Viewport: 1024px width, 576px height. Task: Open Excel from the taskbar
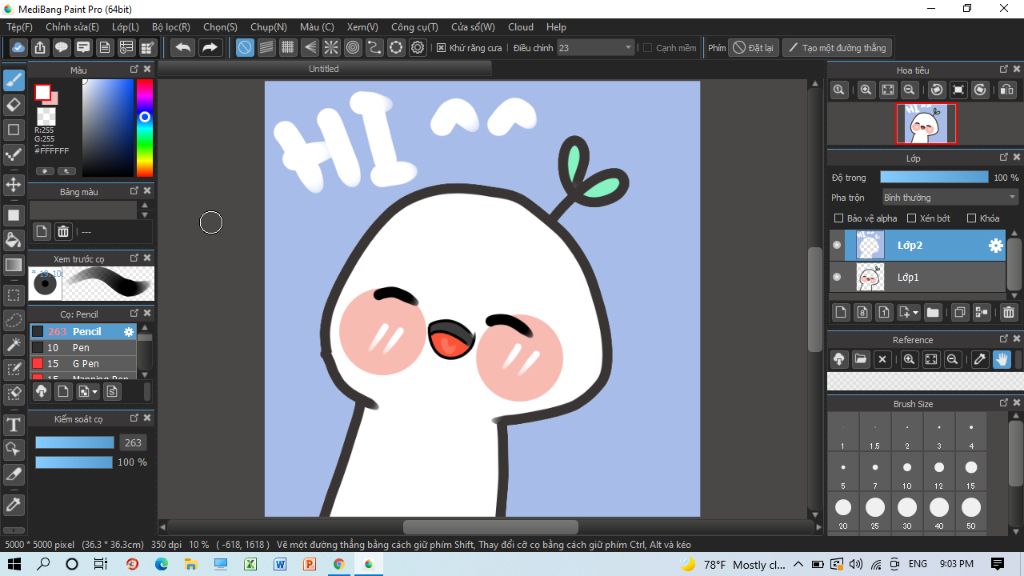[251, 564]
